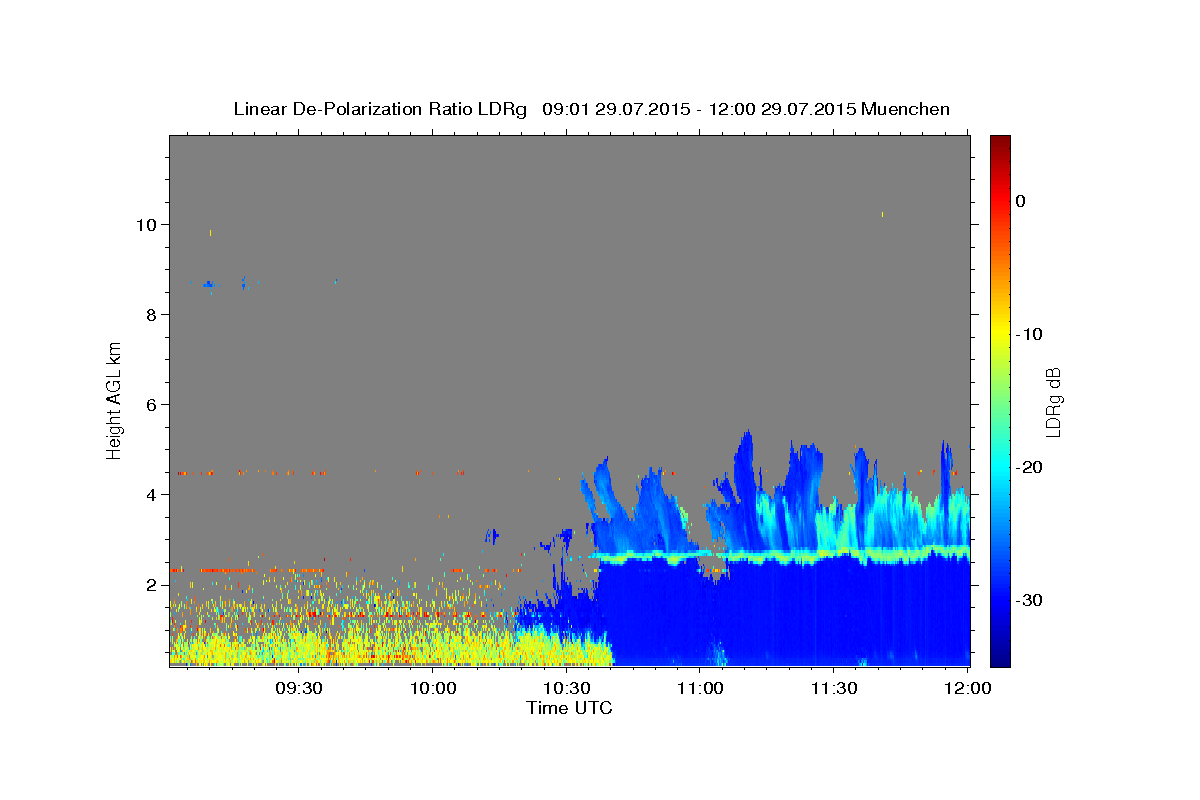Click the 09:30 time tick label

pos(299,688)
